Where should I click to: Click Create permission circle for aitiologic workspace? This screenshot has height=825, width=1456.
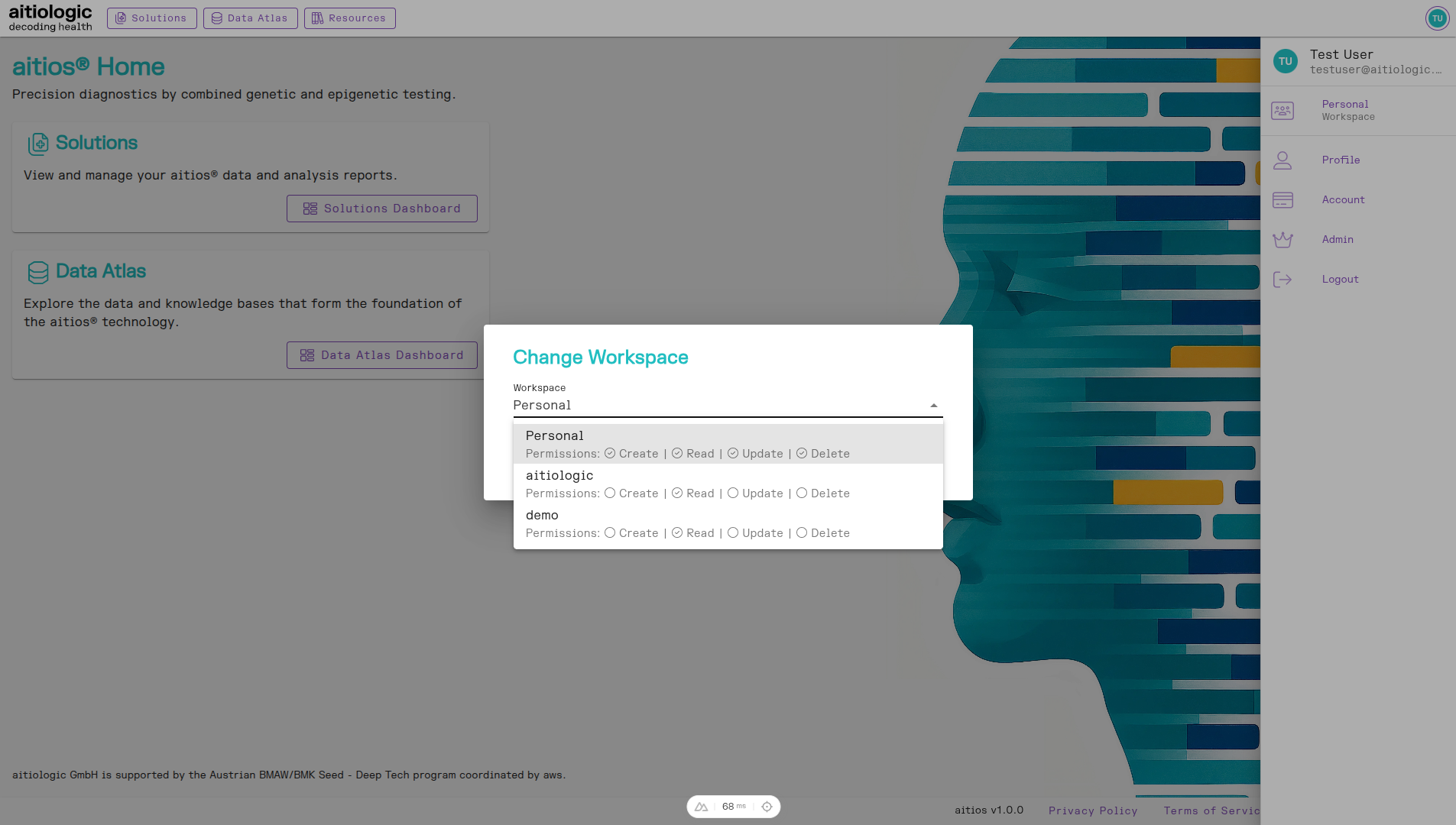tap(610, 493)
